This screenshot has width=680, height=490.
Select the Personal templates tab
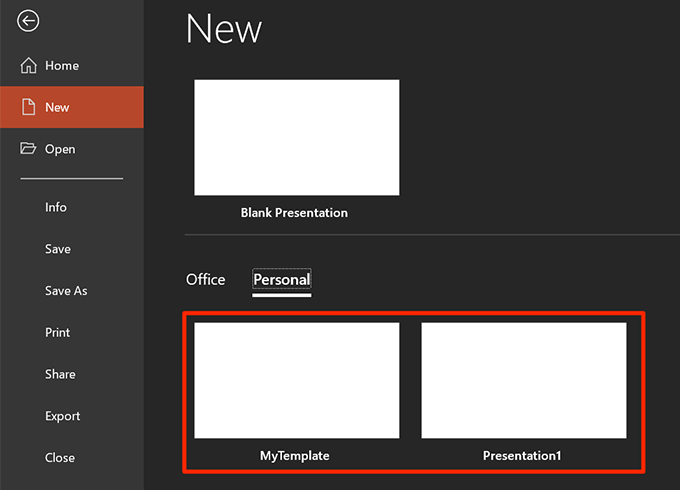point(282,280)
